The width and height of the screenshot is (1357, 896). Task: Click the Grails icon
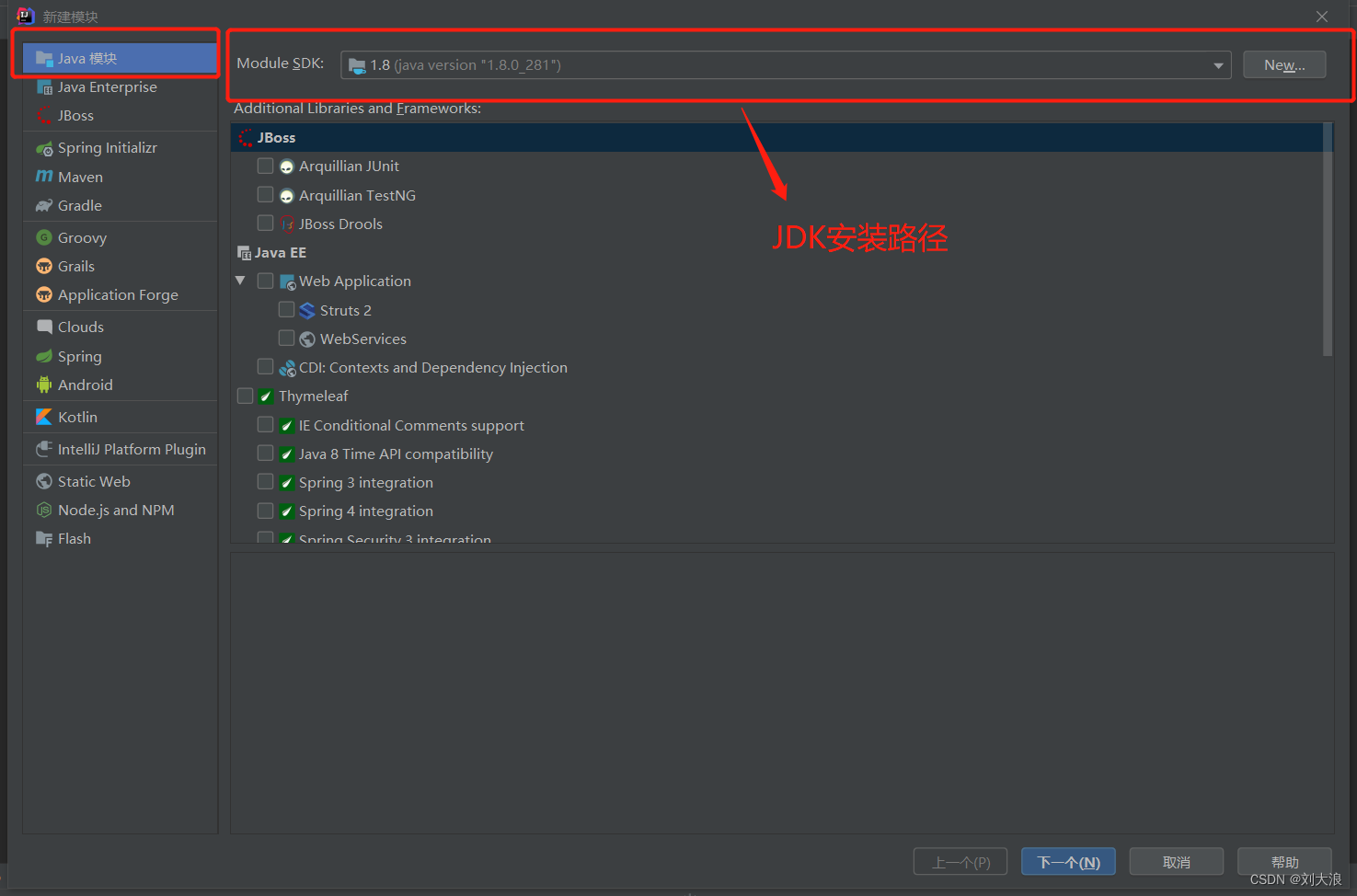44,266
